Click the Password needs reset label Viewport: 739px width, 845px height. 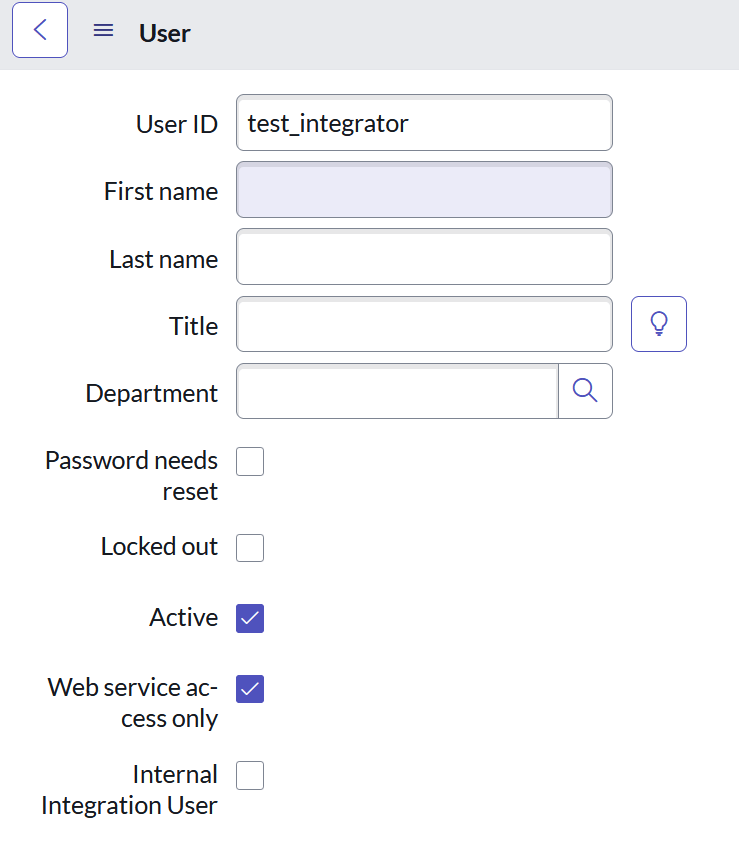point(131,475)
